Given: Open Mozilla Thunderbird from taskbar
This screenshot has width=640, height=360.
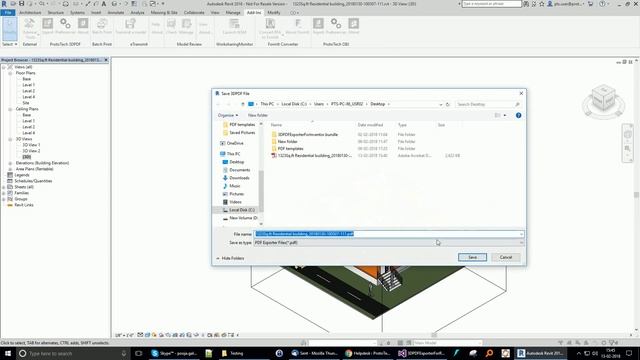Looking at the screenshot, I should (x=314, y=353).
